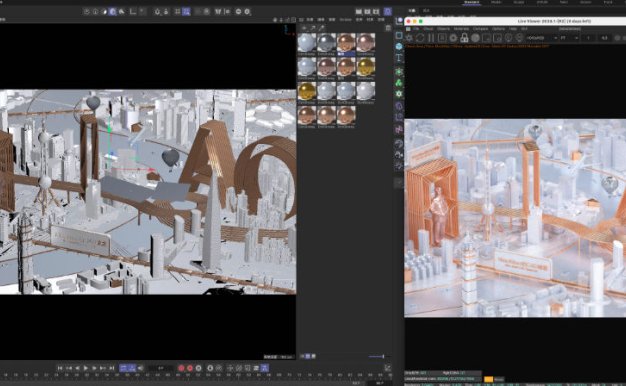Click the current frame field in timeline
626x386 pixels.
161,368
